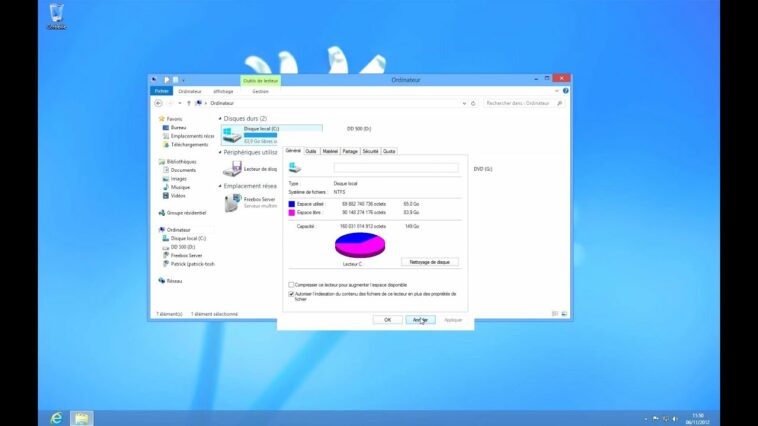Uncheck the file content indexing checkbox

coord(291,294)
